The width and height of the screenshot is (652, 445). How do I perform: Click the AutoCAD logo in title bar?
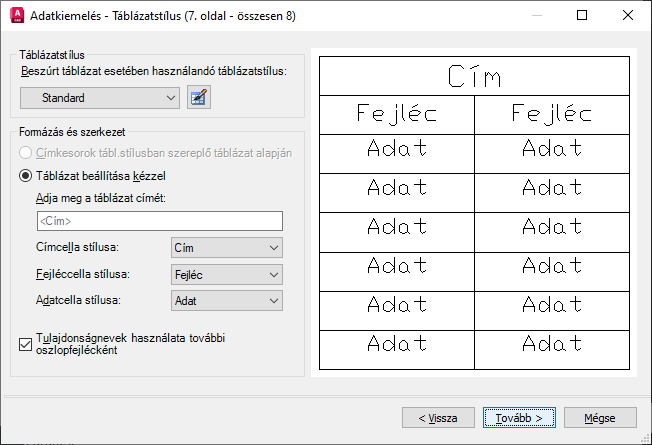(x=17, y=16)
